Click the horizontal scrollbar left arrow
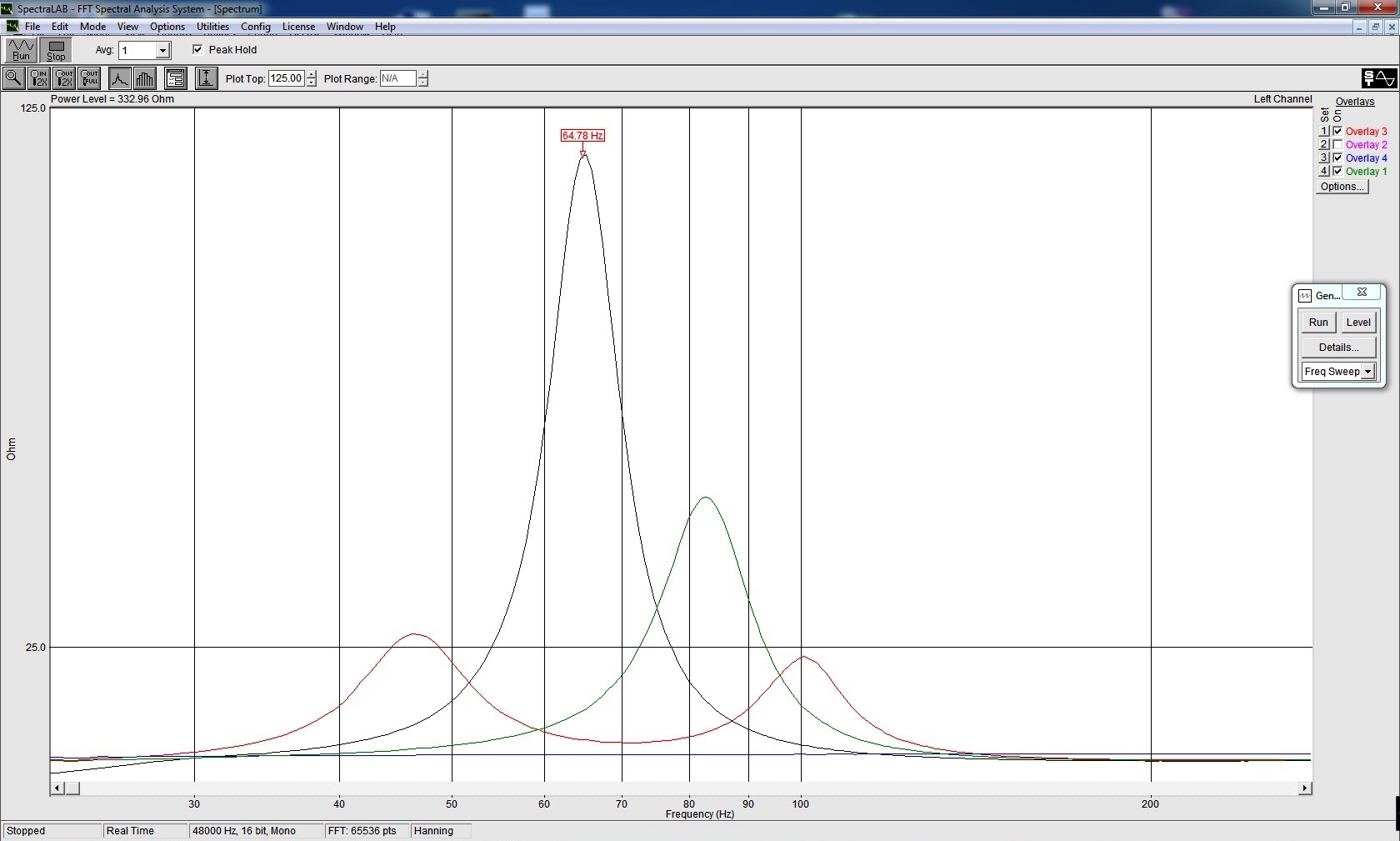 pyautogui.click(x=57, y=788)
